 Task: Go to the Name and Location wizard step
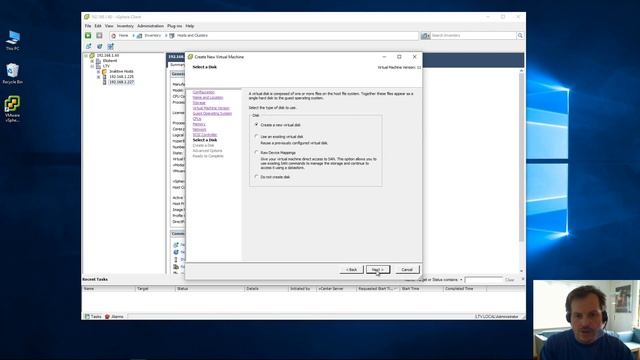pos(208,98)
